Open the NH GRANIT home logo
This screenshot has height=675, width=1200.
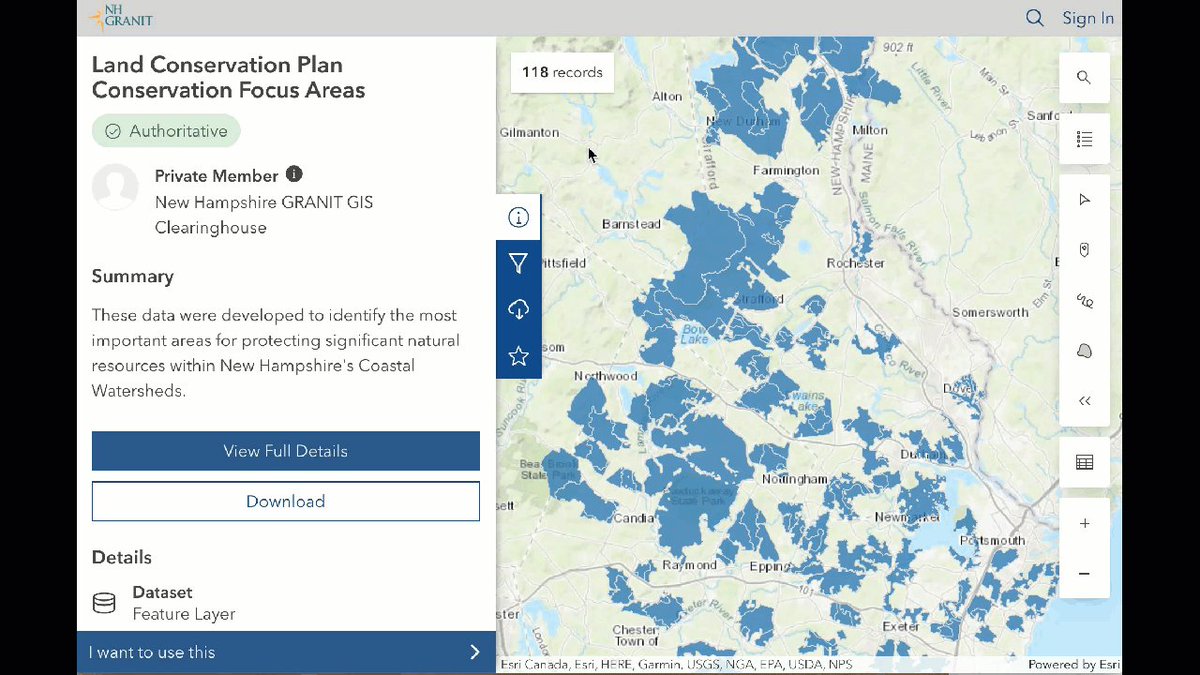coord(120,17)
